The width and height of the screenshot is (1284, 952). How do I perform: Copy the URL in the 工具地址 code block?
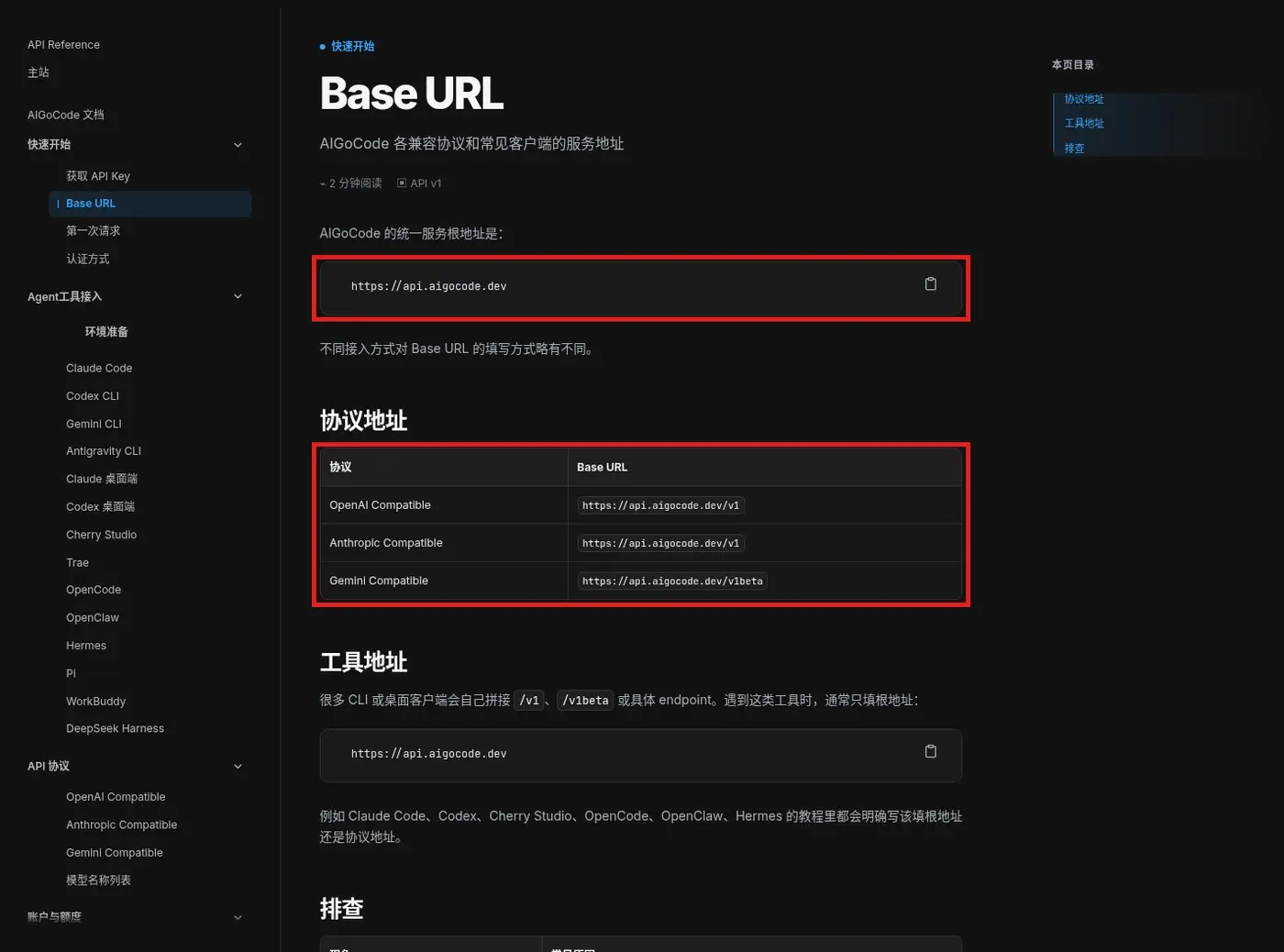(930, 752)
